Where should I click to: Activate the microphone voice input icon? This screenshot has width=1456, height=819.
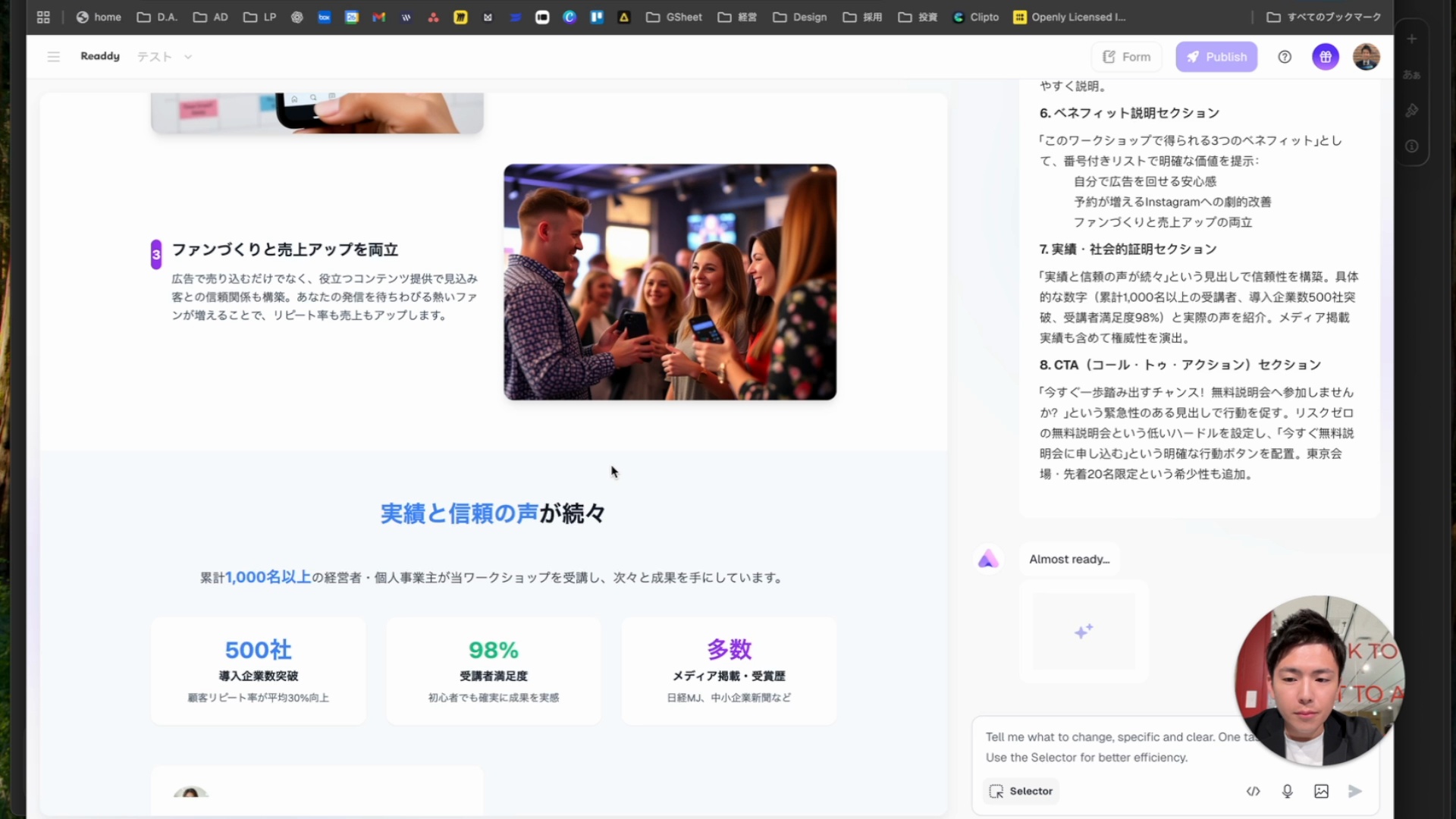click(x=1287, y=791)
